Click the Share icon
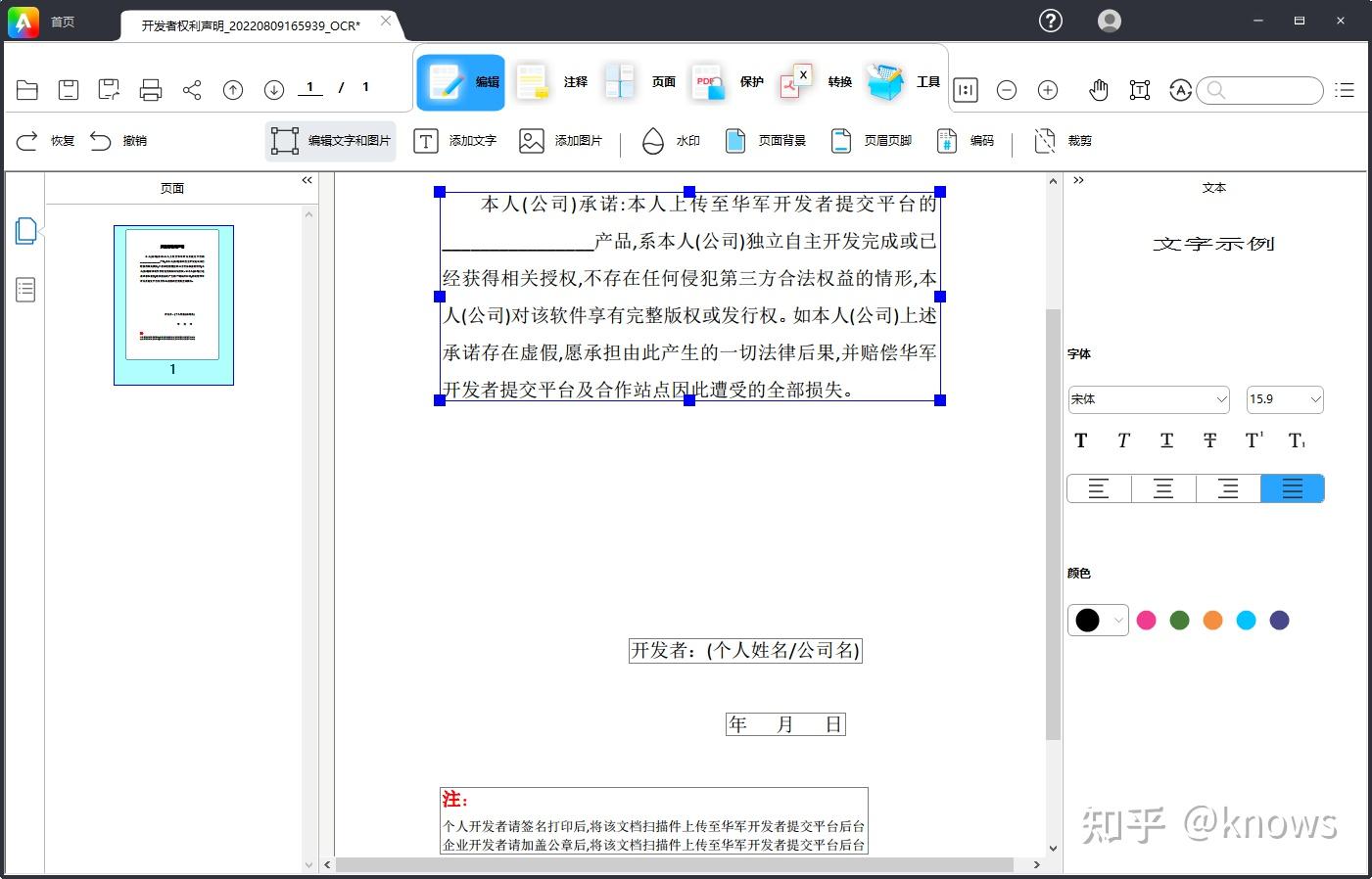1372x879 pixels. 192,90
